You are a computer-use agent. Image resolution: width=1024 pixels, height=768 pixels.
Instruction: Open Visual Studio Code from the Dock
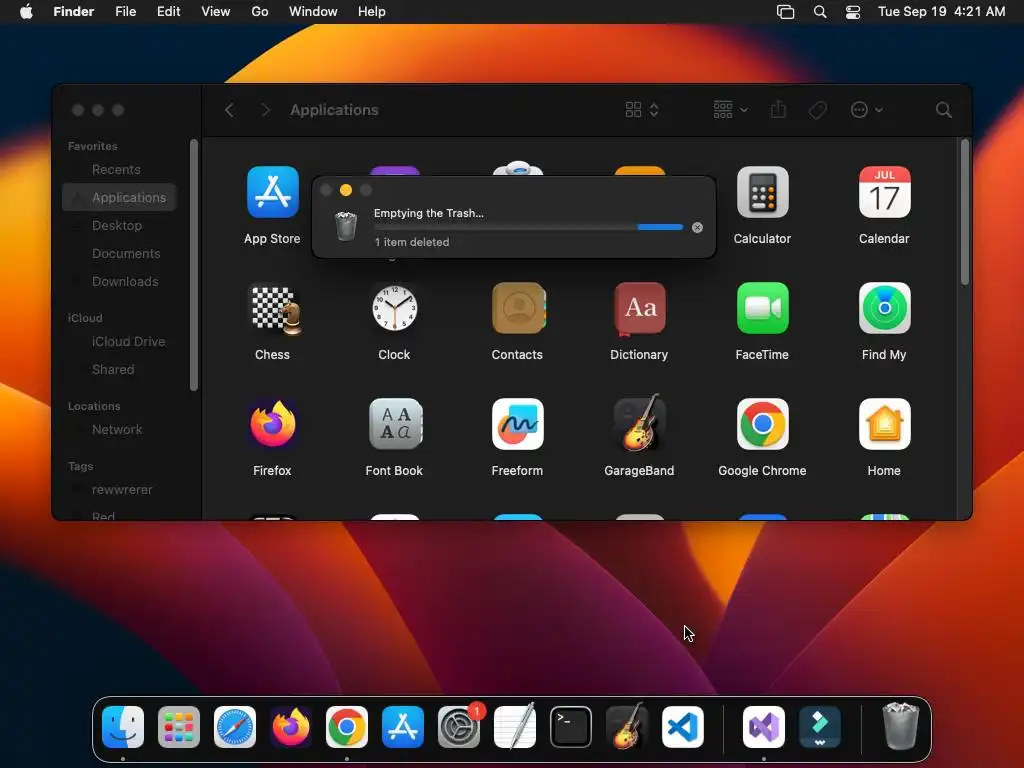point(683,727)
